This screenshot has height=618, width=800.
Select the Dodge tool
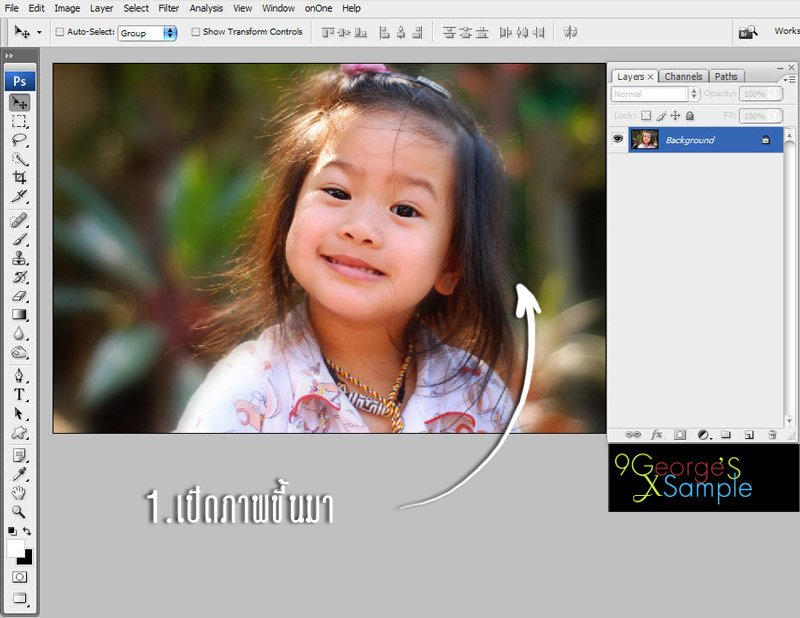click(19, 352)
